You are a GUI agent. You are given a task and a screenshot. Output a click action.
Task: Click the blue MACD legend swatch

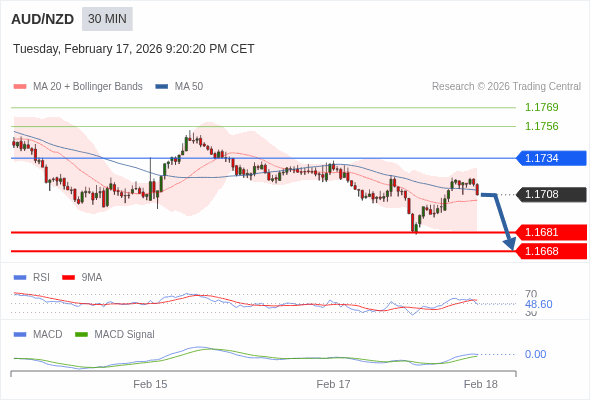point(20,335)
